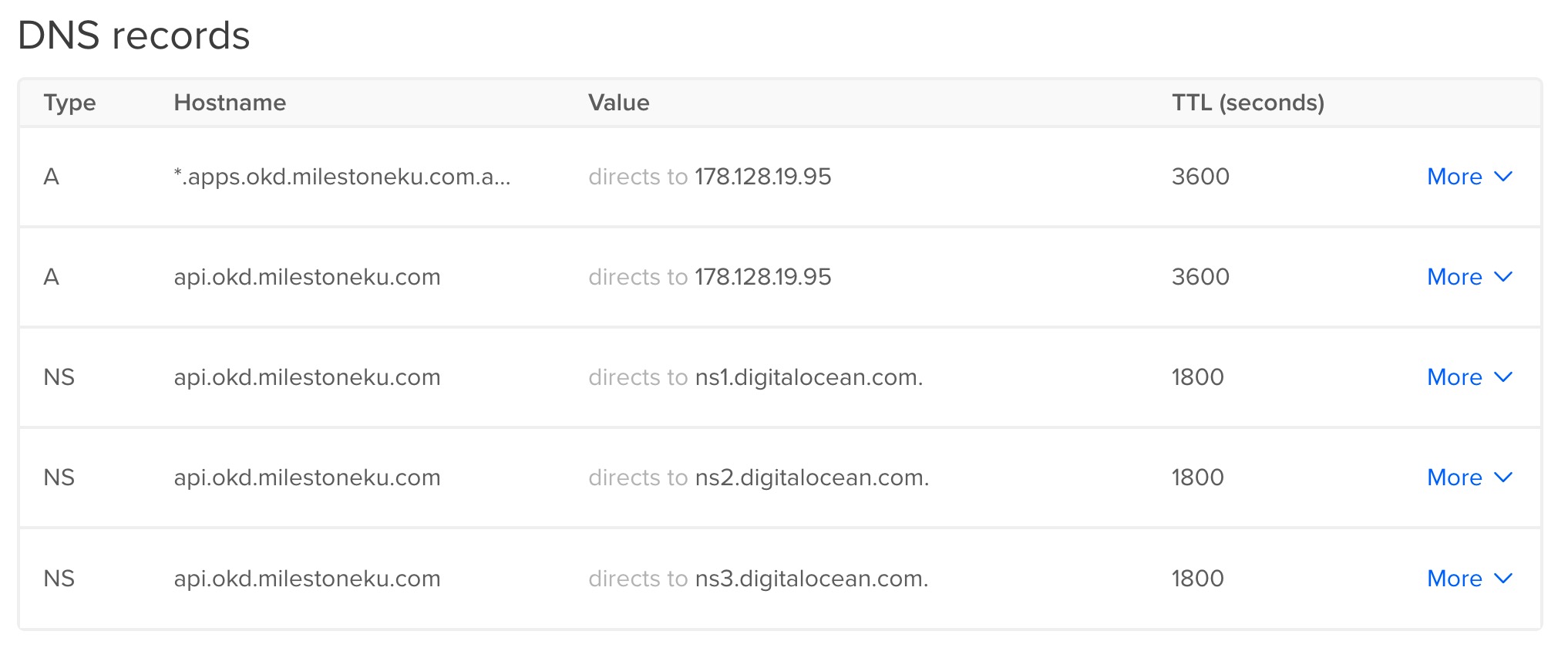Select api.okd.milestoneku.com hostname in A record row
The image size is (1568, 665).
[307, 277]
